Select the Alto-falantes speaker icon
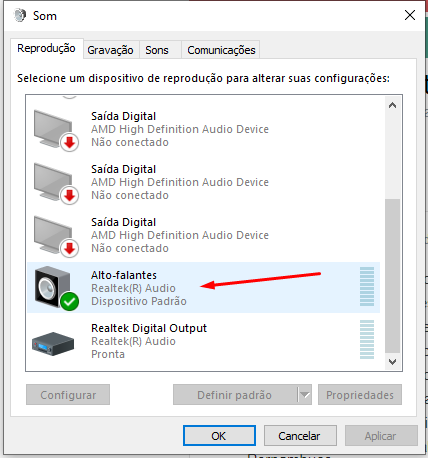The image size is (428, 458). (52, 287)
